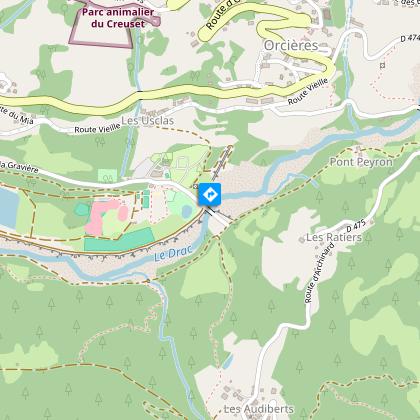Click the small dark POI icon beside the marker
Image resolution: width=420 pixels, height=420 pixels.
pyautogui.click(x=195, y=187)
